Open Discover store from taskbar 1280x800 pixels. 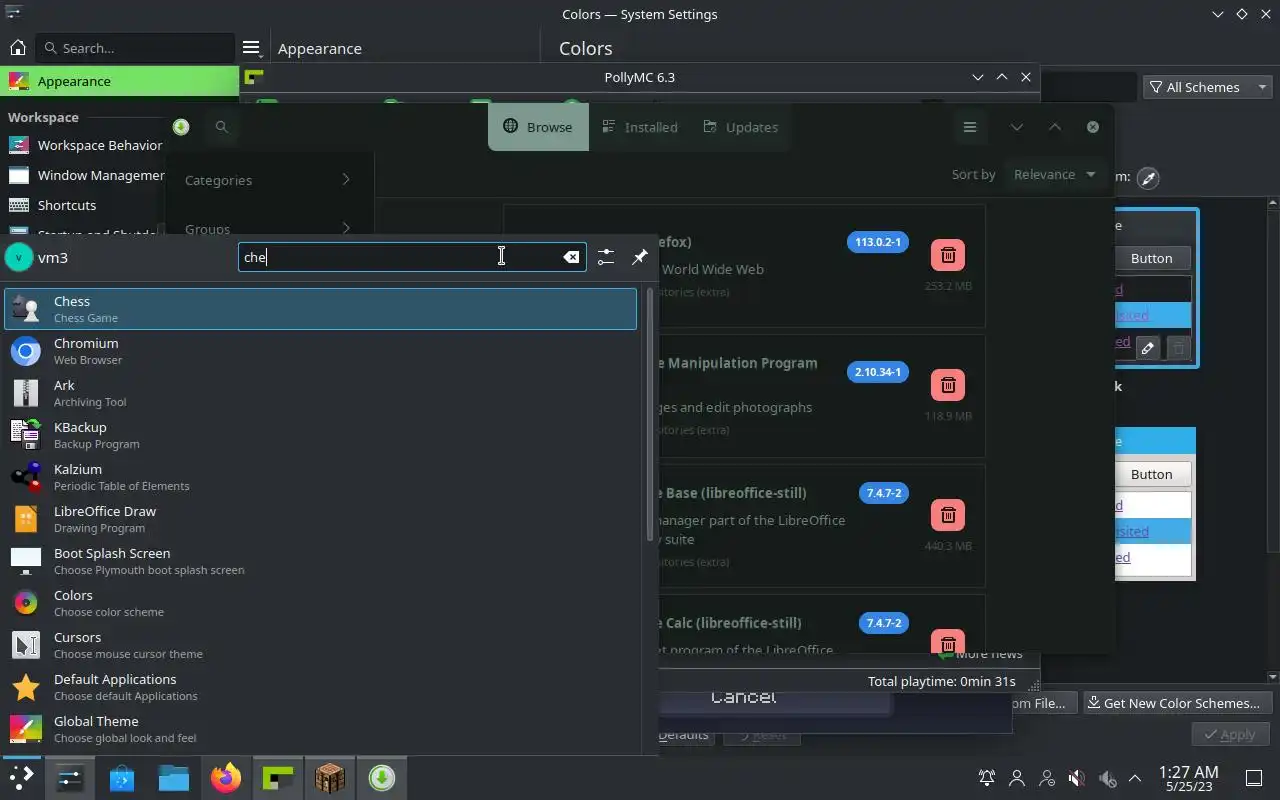(x=122, y=777)
